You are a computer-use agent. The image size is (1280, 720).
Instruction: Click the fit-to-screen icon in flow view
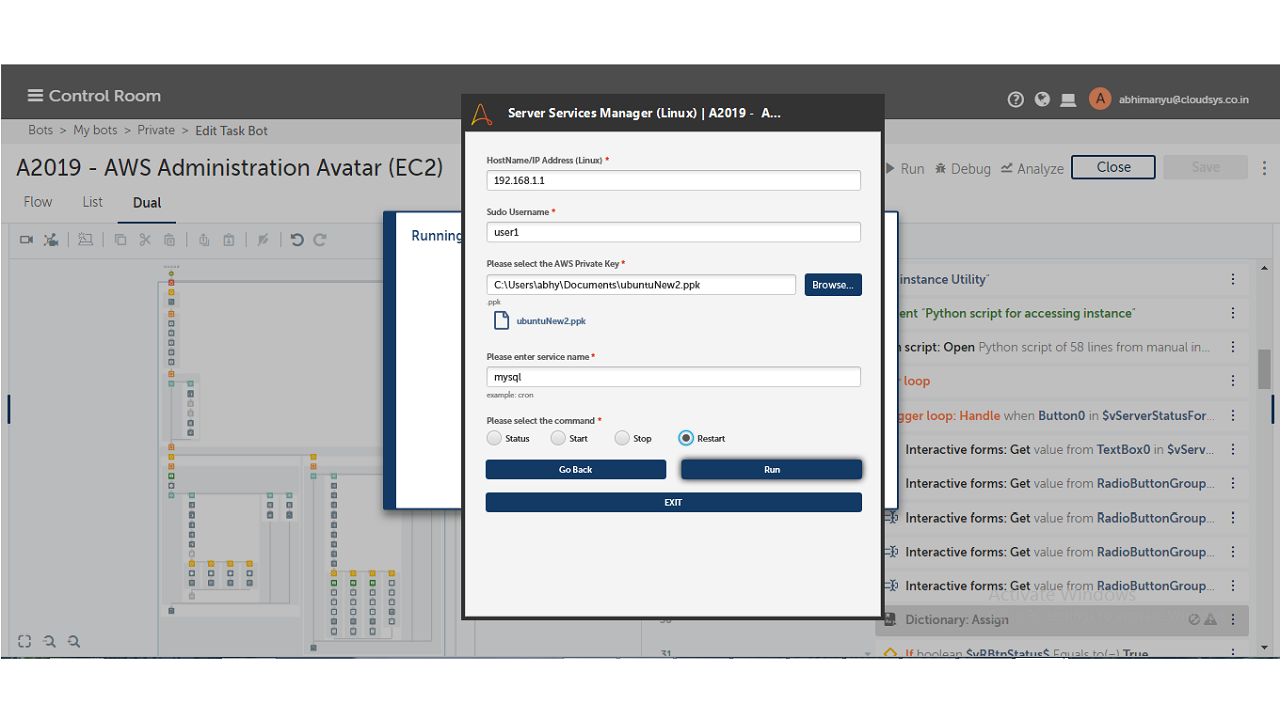point(25,641)
